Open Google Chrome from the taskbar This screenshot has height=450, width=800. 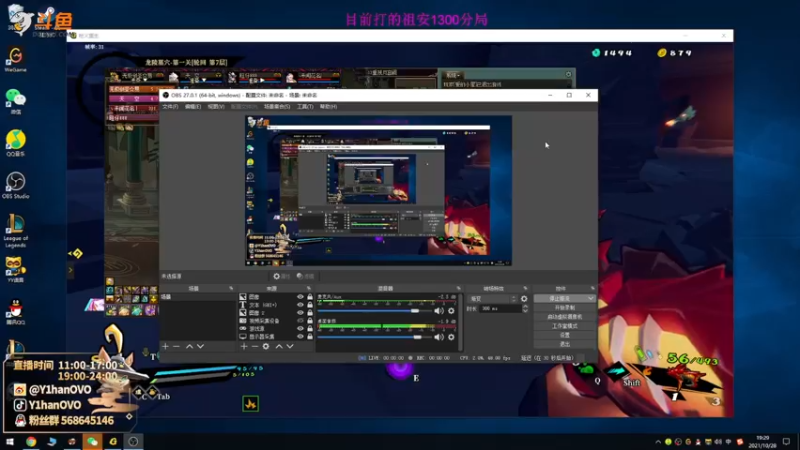31,442
